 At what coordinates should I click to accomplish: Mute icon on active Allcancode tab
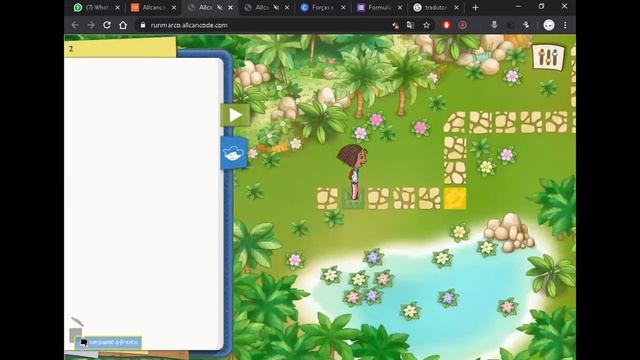pyautogui.click(x=220, y=7)
